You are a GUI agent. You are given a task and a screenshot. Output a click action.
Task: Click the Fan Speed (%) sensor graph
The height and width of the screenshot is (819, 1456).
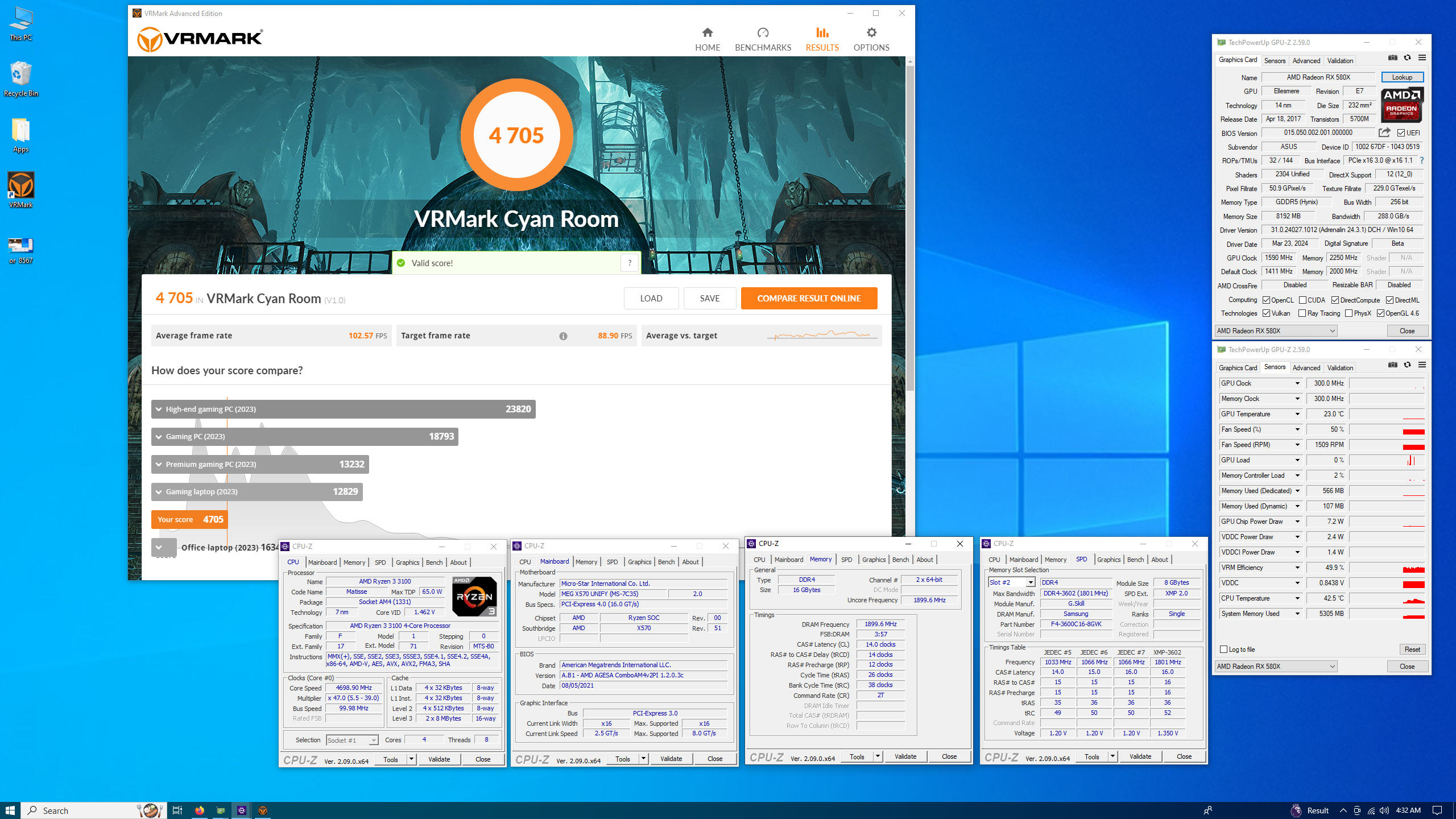click(1387, 429)
